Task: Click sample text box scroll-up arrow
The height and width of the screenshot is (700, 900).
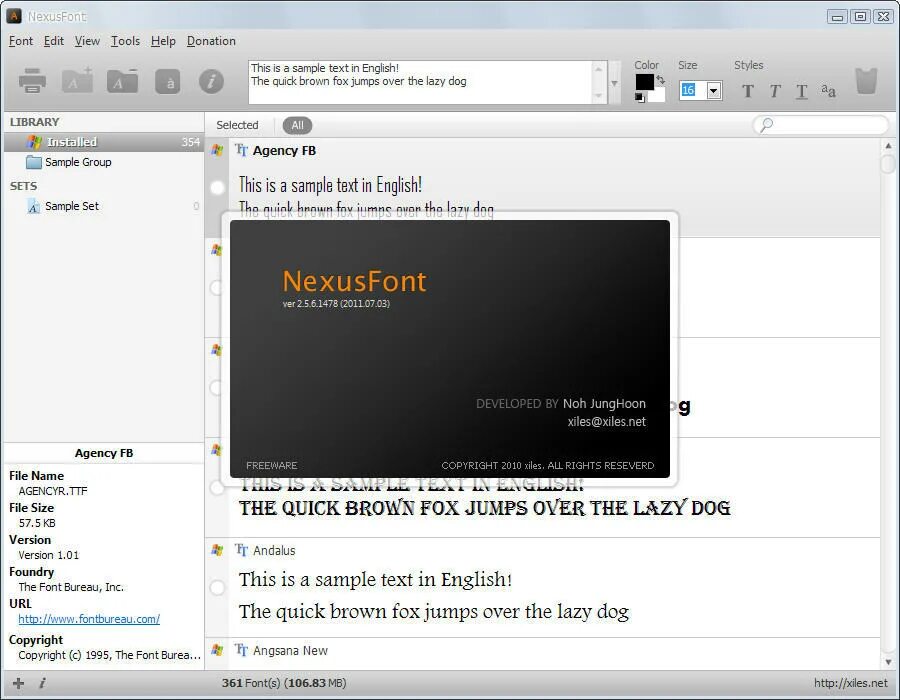Action: coord(599,69)
